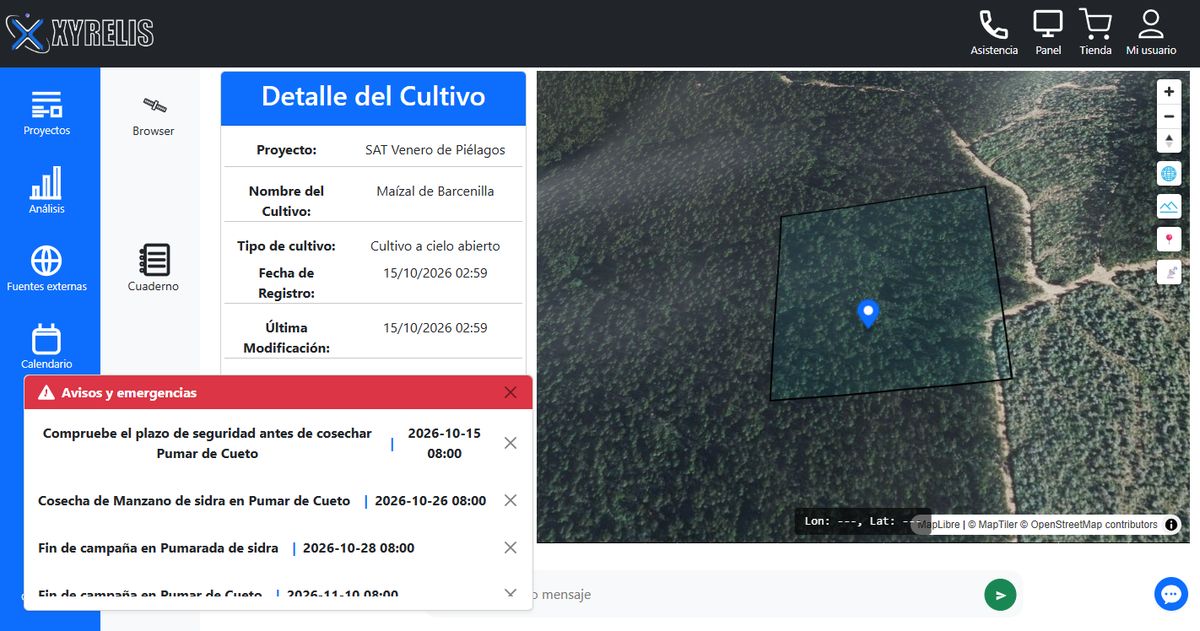
Task: Click the pink pin marker tool
Action: tap(1169, 239)
